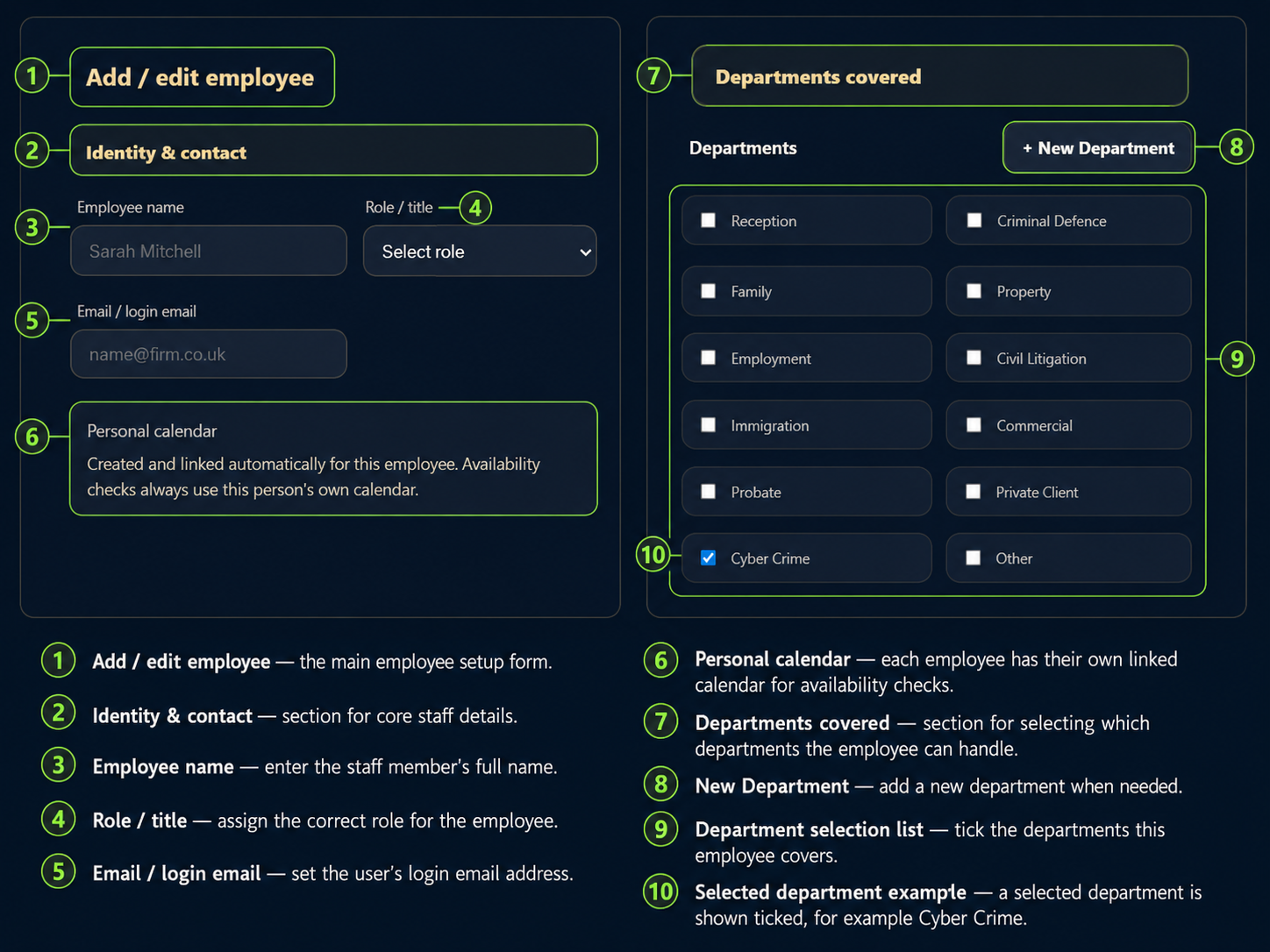1270x952 pixels.
Task: Focus the Employee name input field
Action: pyautogui.click(x=209, y=251)
